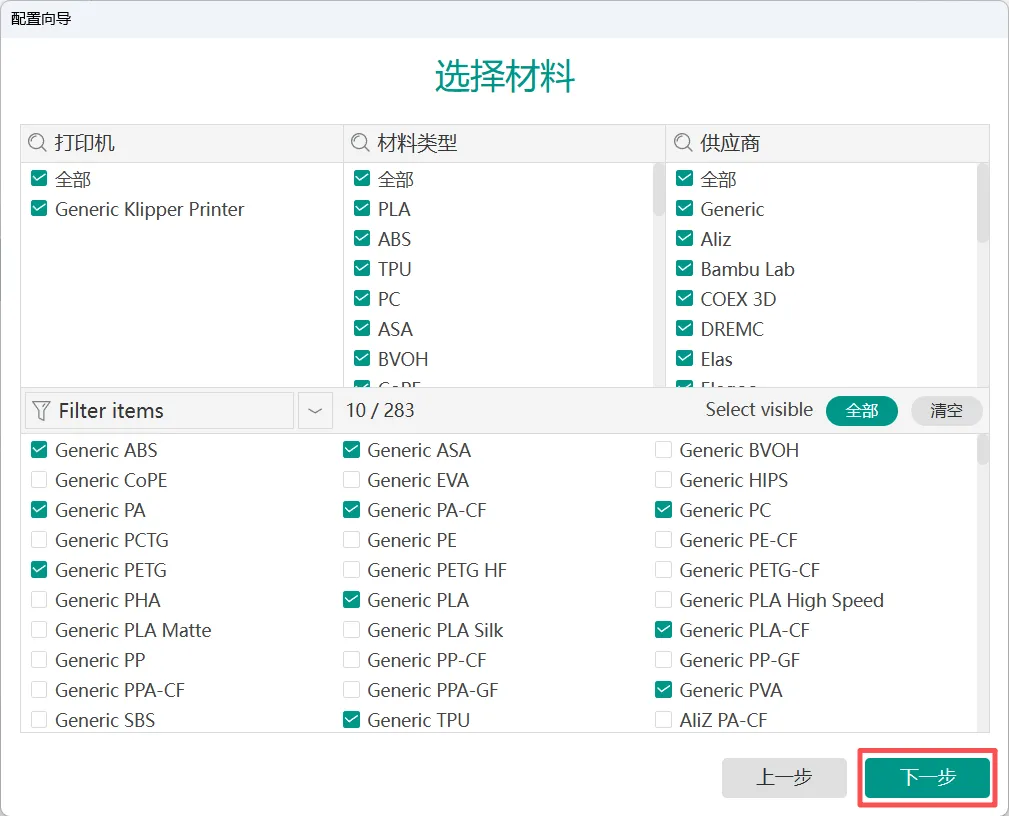This screenshot has height=816, width=1009.
Task: Uncheck the Bambu Lab vendor
Action: 685,268
